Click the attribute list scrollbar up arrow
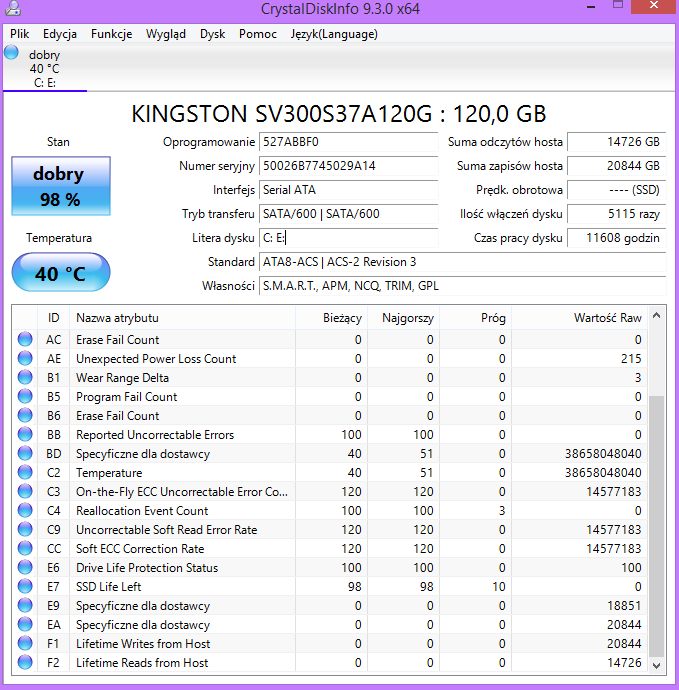This screenshot has width=679, height=690. click(x=657, y=315)
